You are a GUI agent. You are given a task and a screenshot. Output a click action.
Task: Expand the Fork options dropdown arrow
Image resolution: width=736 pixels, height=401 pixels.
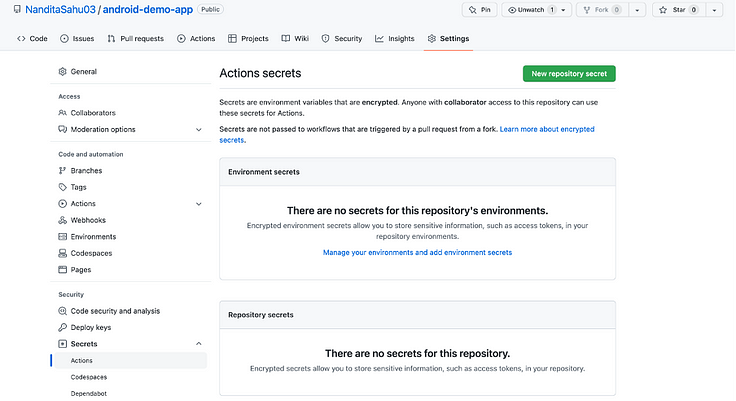[637, 10]
